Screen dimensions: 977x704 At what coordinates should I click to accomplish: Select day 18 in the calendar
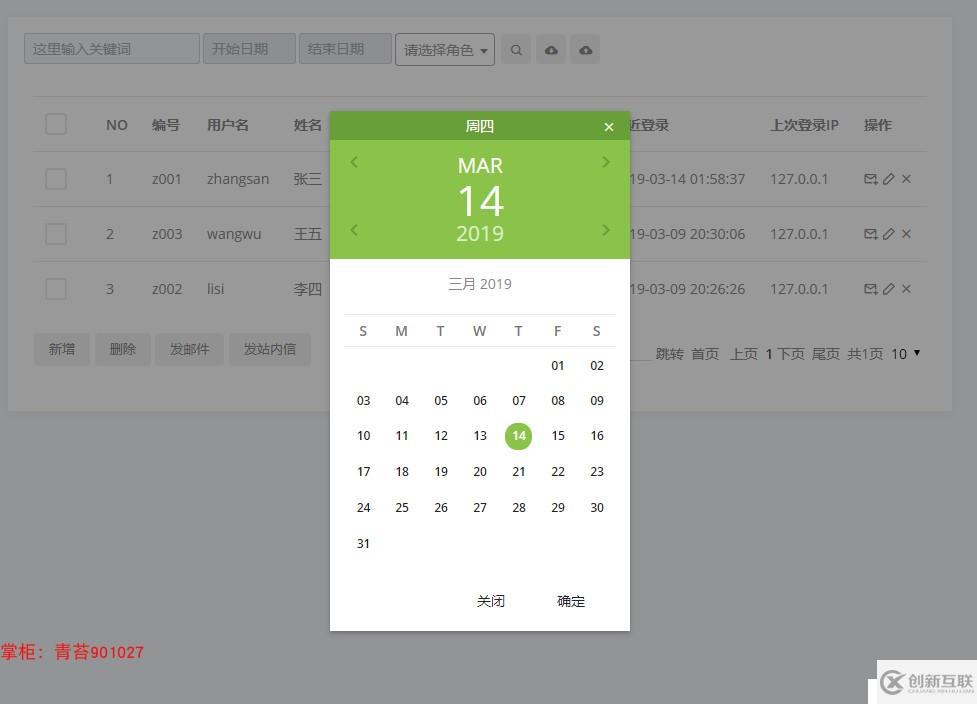[x=403, y=472]
